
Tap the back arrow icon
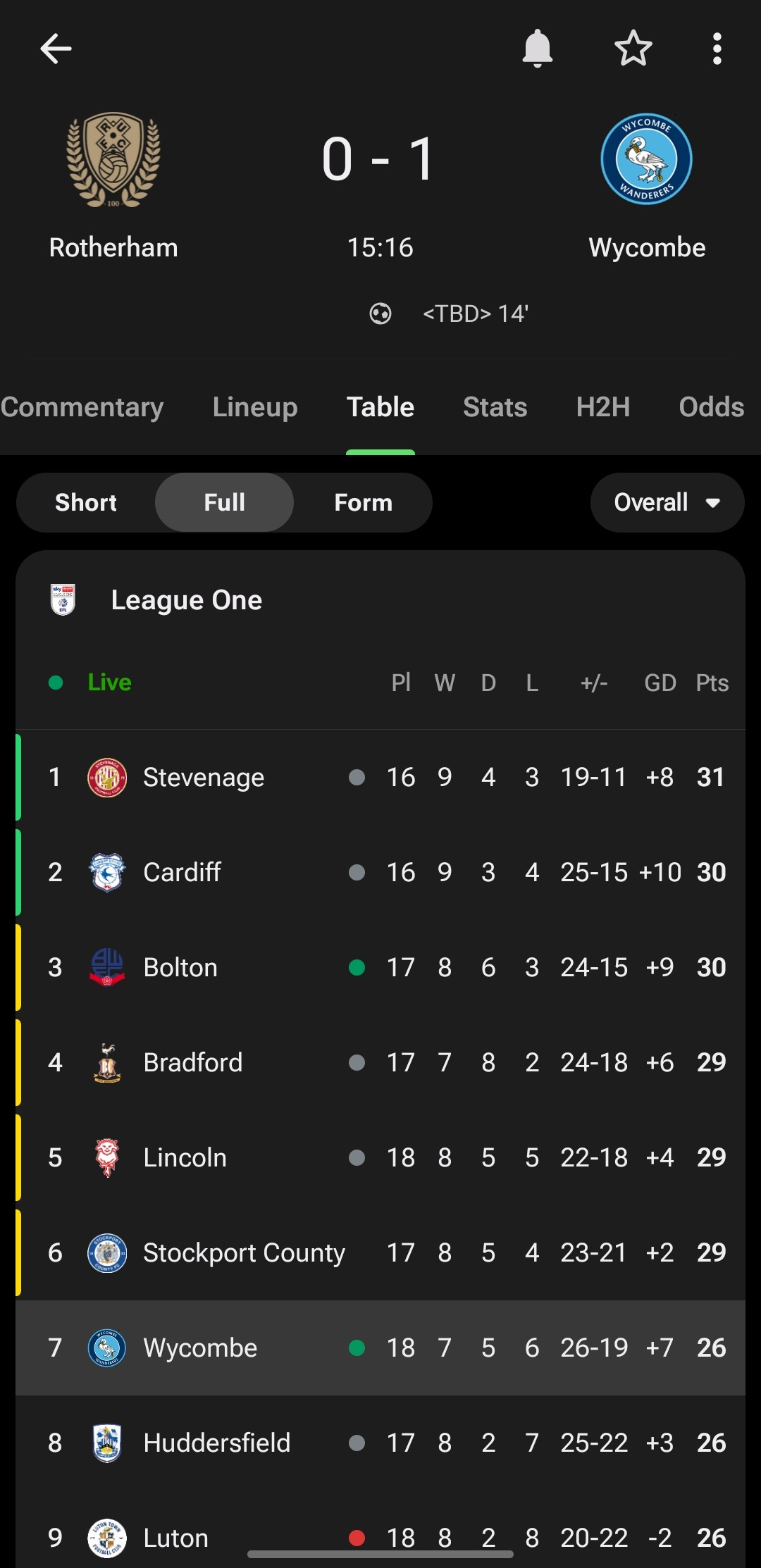click(x=56, y=49)
